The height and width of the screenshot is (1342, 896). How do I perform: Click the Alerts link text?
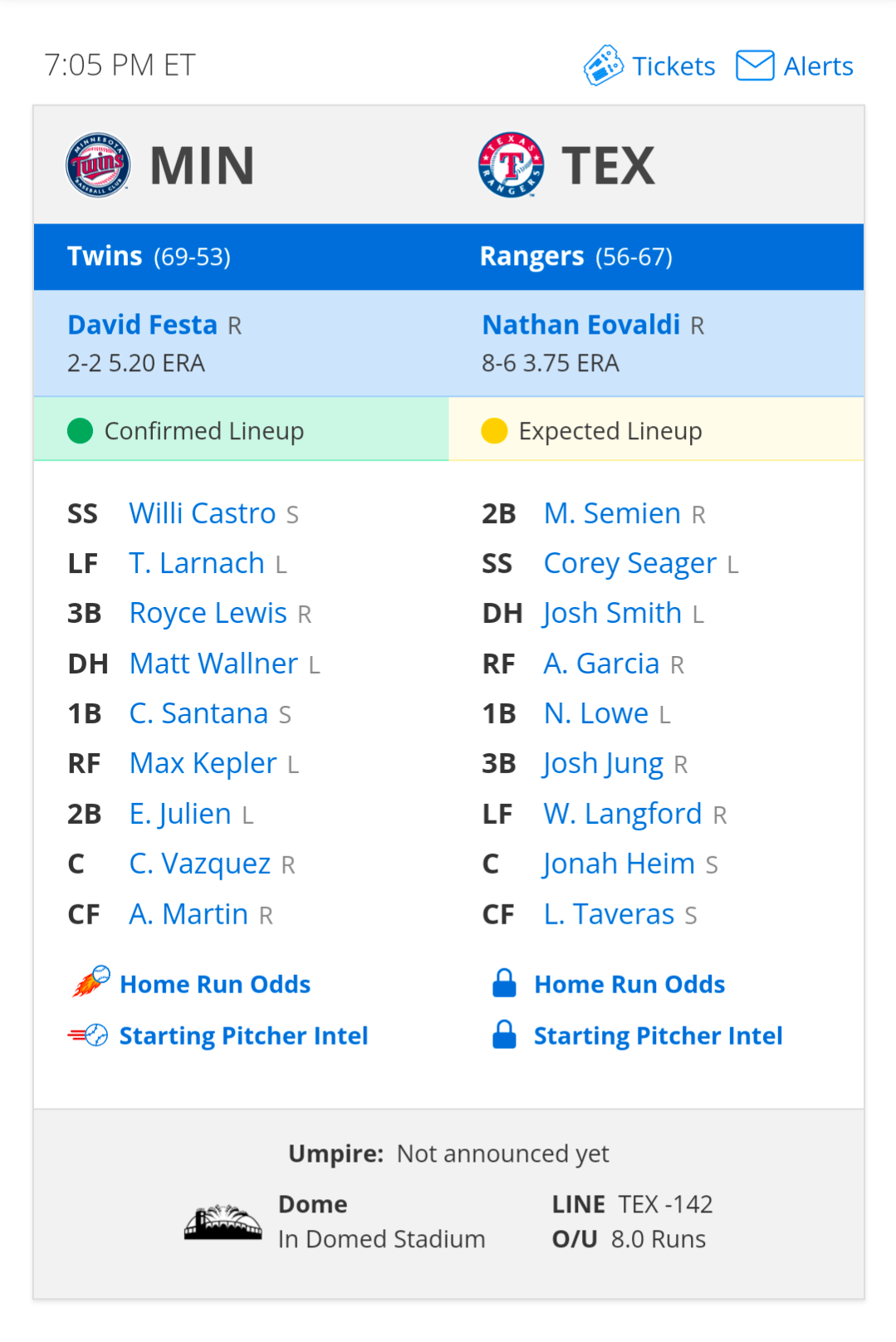818,66
